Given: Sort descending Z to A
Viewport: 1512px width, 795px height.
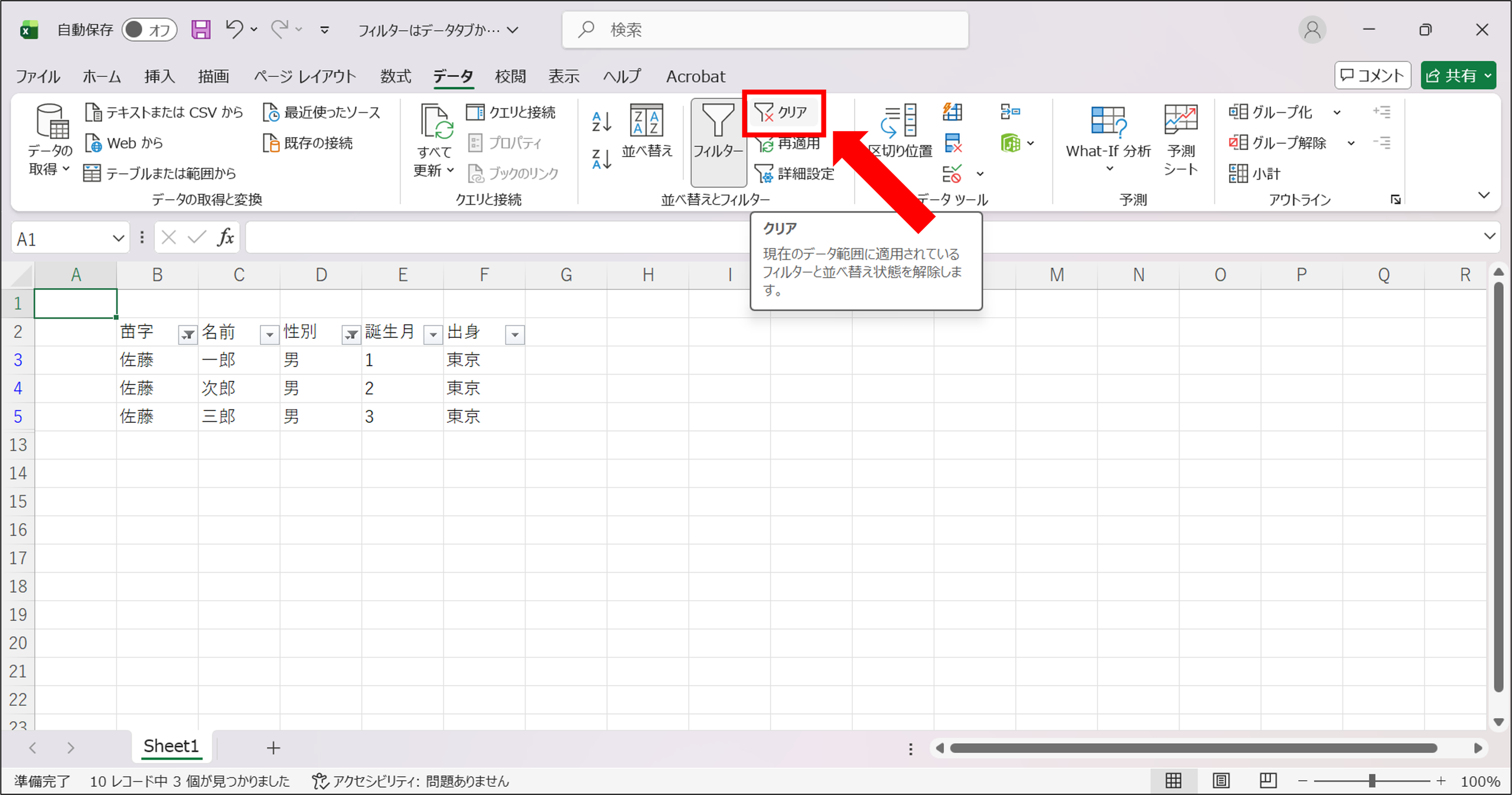Looking at the screenshot, I should [x=601, y=159].
